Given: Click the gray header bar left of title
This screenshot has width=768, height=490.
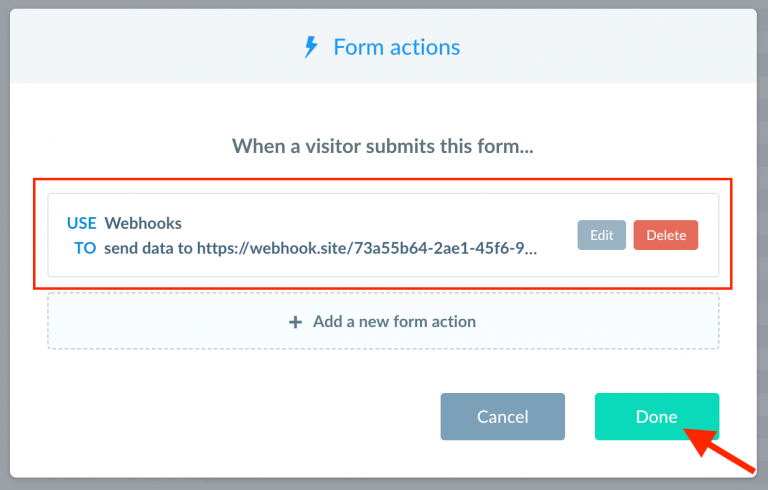Looking at the screenshot, I should [x=150, y=47].
